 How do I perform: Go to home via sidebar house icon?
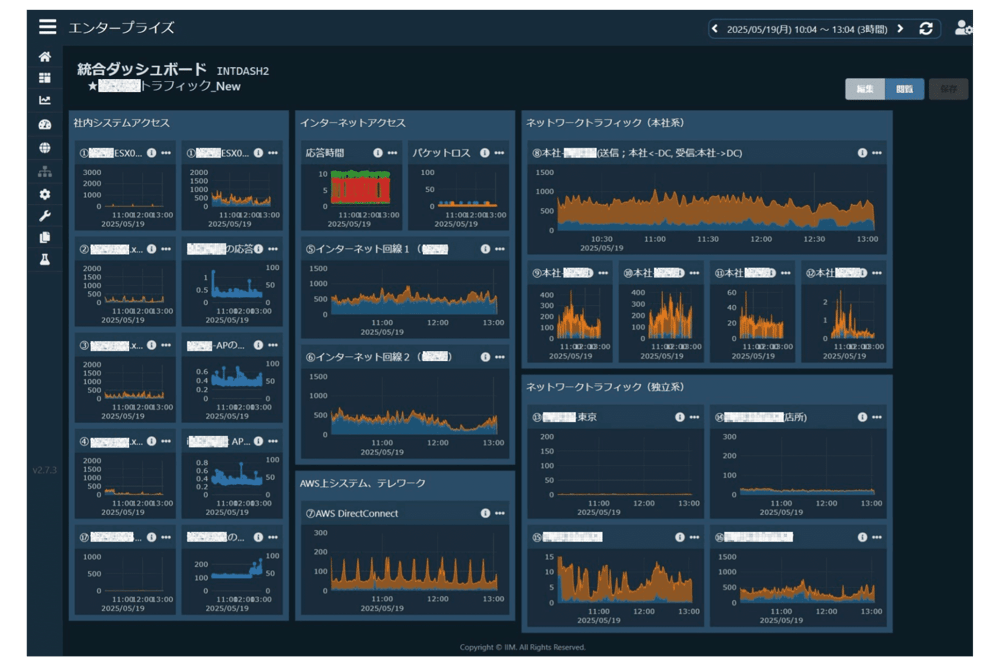45,57
